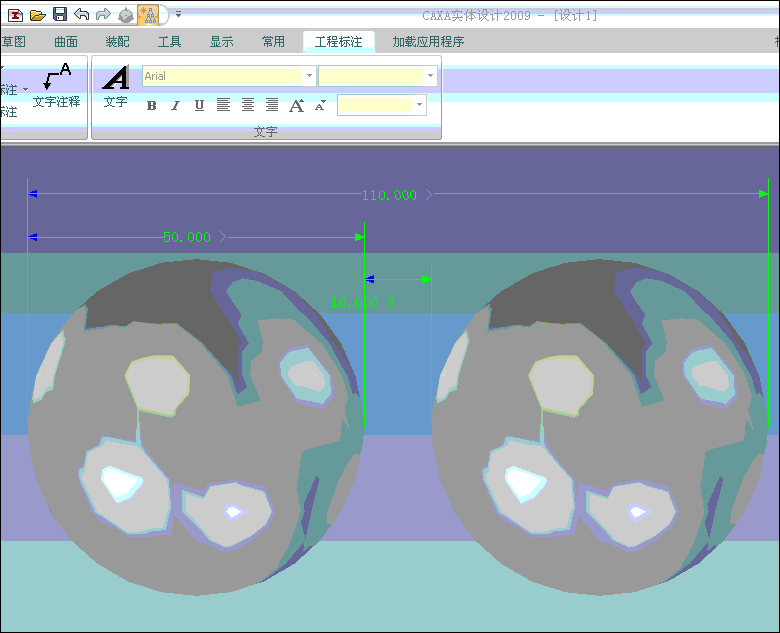Click the 文字注释 text annotation tool
780x633 pixels.
[x=56, y=85]
